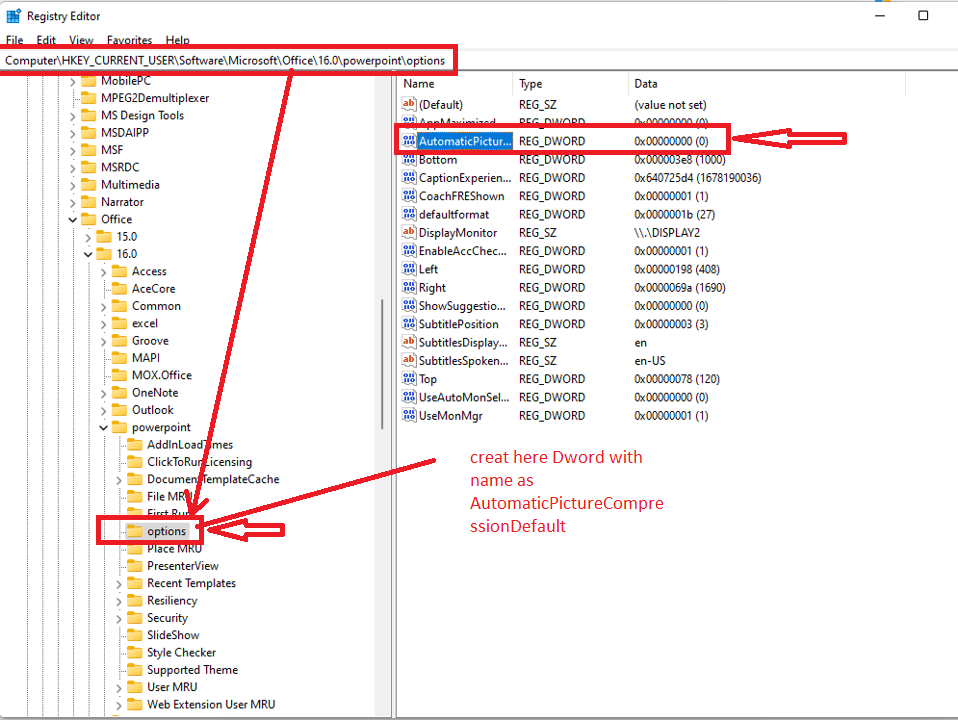Screen dimensions: 958x720
Task: Select the Supported Theme key
Action: coord(192,670)
